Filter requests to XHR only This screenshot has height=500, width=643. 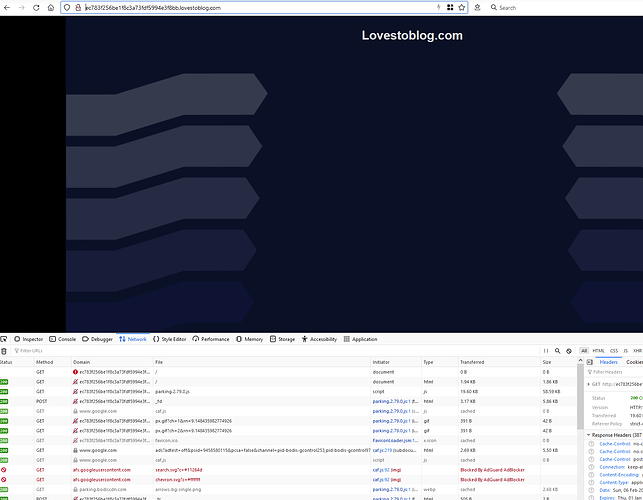pos(637,351)
